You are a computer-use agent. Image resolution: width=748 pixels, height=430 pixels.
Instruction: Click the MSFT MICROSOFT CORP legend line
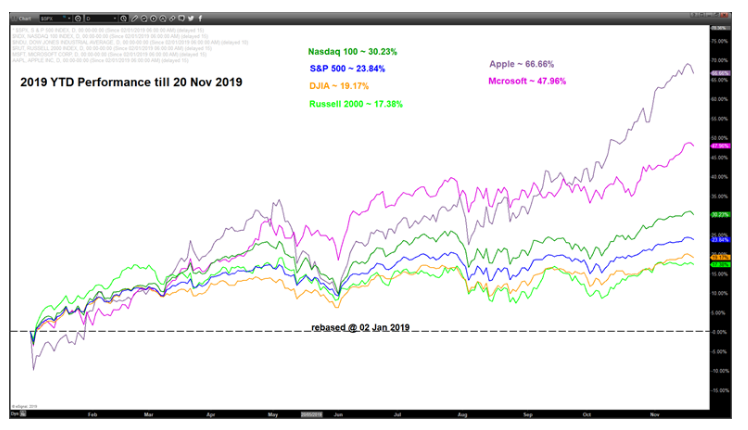[x=110, y=54]
